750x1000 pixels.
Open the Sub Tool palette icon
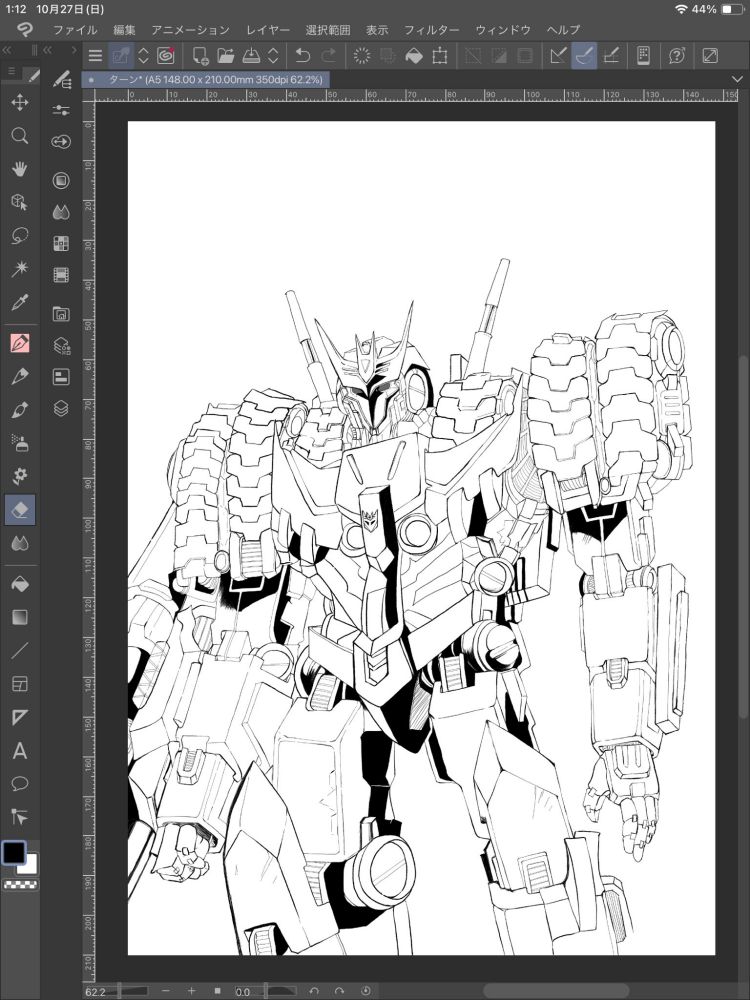(x=61, y=79)
